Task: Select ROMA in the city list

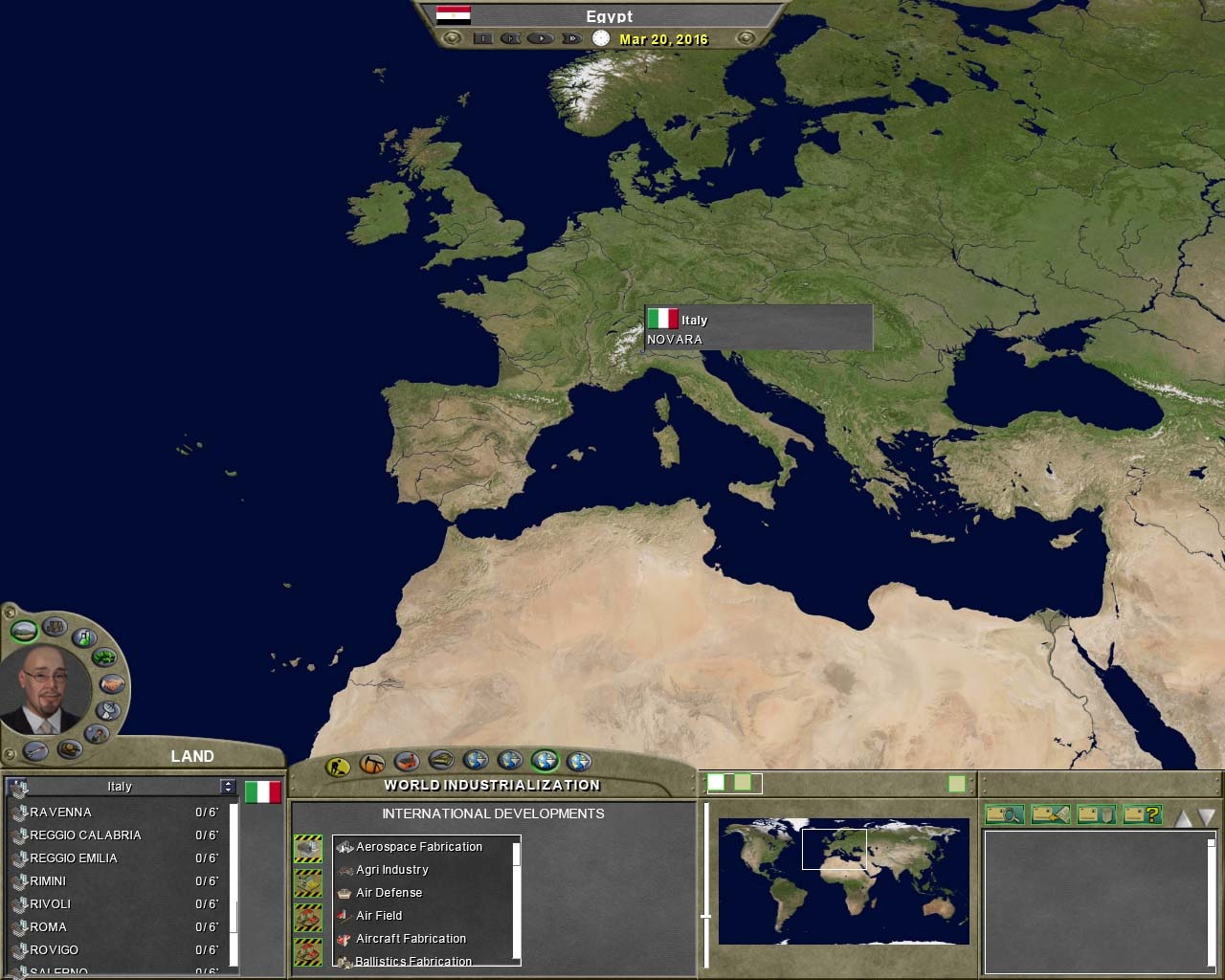Action: pyautogui.click(x=48, y=927)
